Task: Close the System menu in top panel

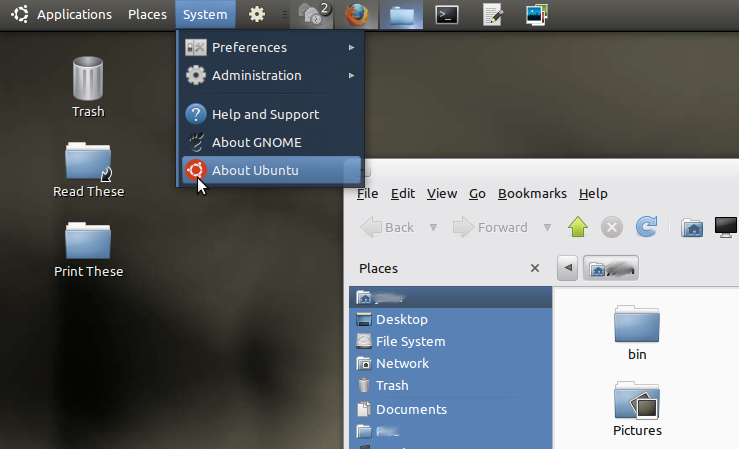Action: coord(205,15)
